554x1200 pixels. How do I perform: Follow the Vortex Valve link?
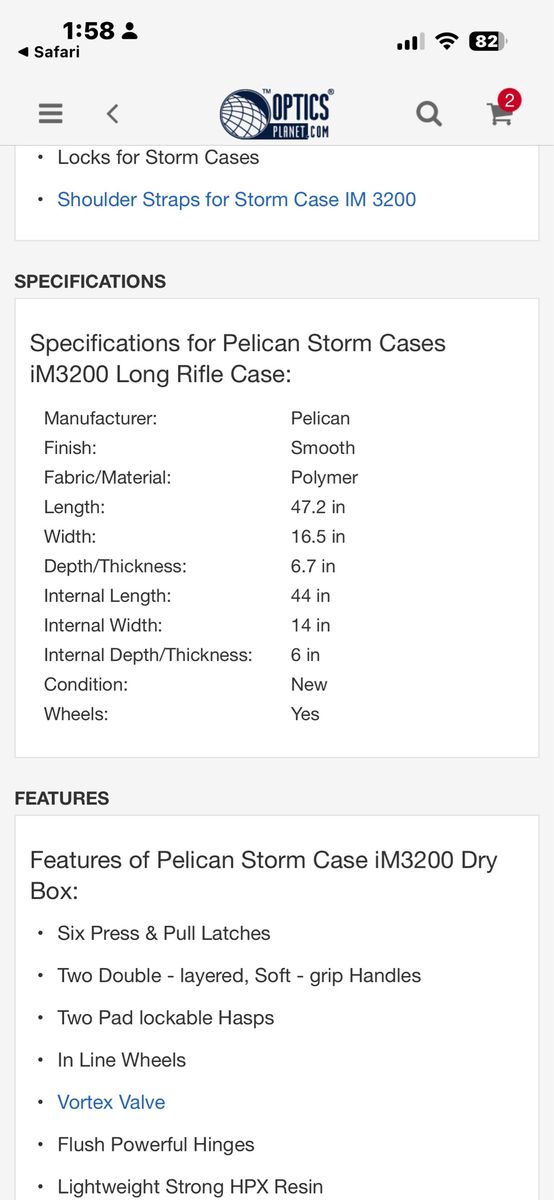click(x=111, y=1102)
